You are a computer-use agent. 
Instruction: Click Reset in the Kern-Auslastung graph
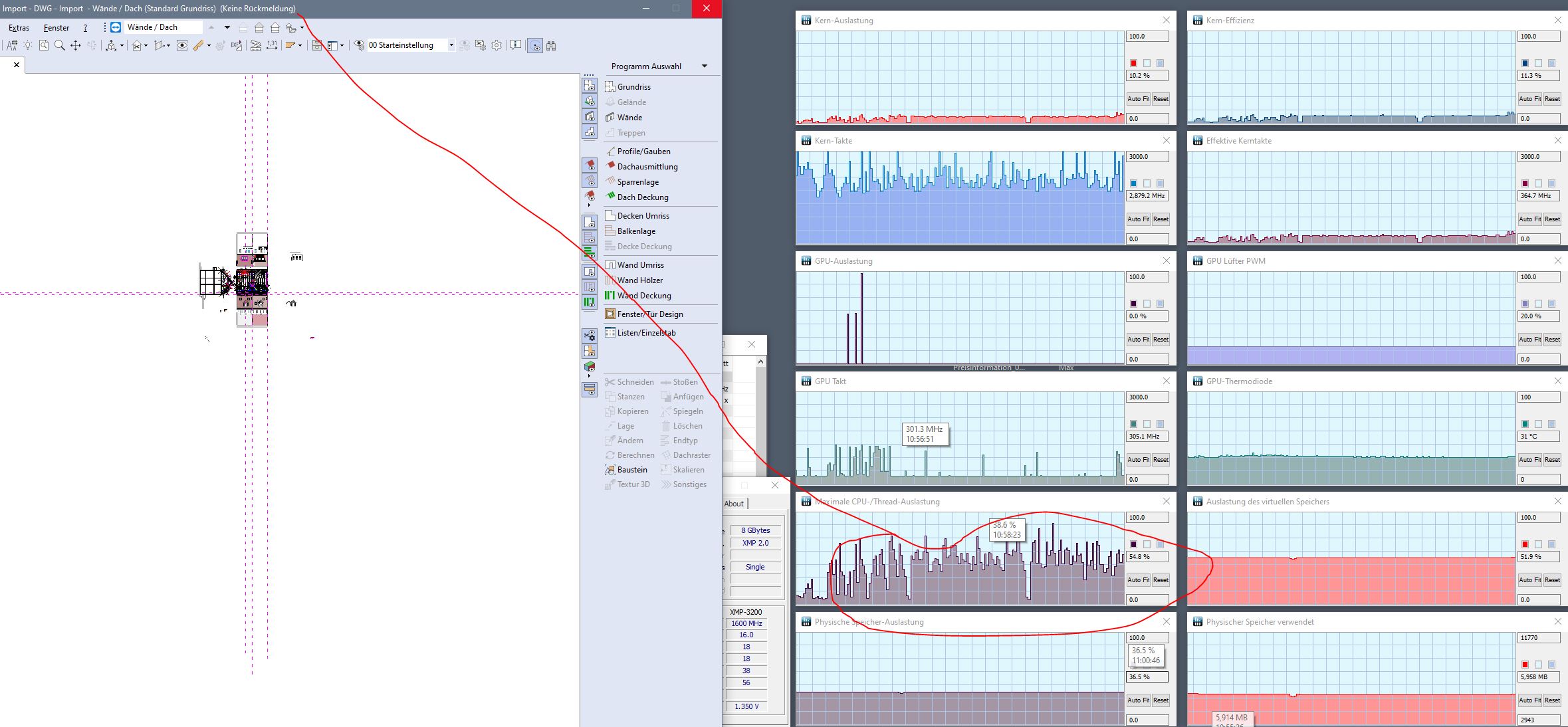click(x=1161, y=99)
